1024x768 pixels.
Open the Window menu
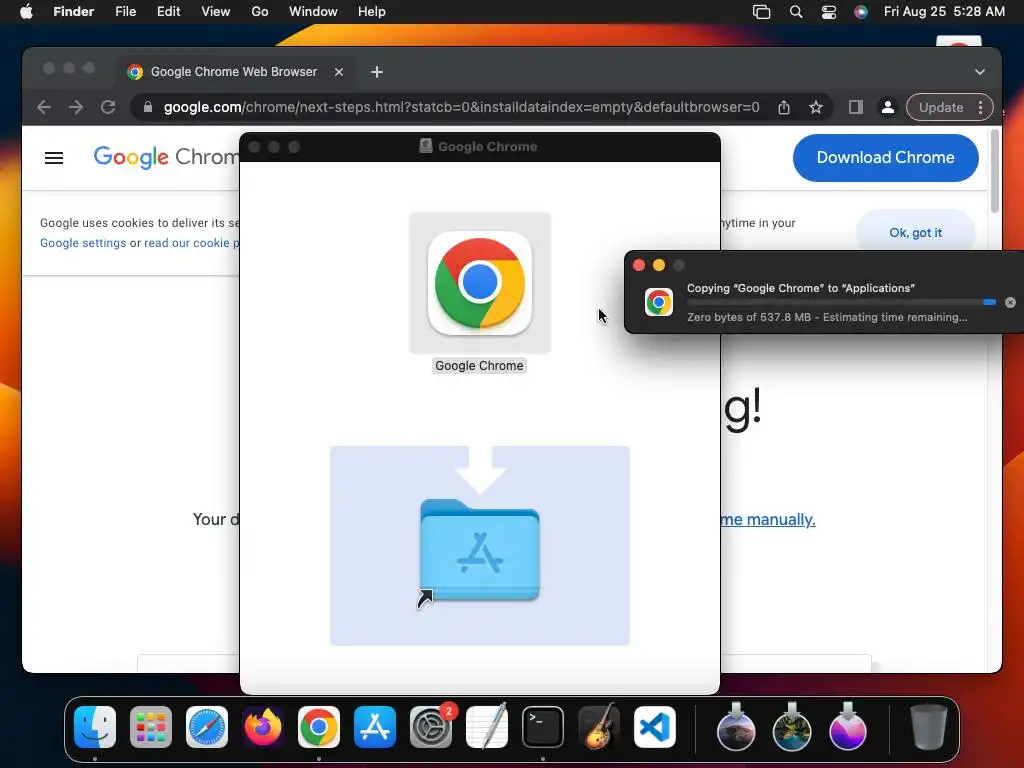point(313,12)
